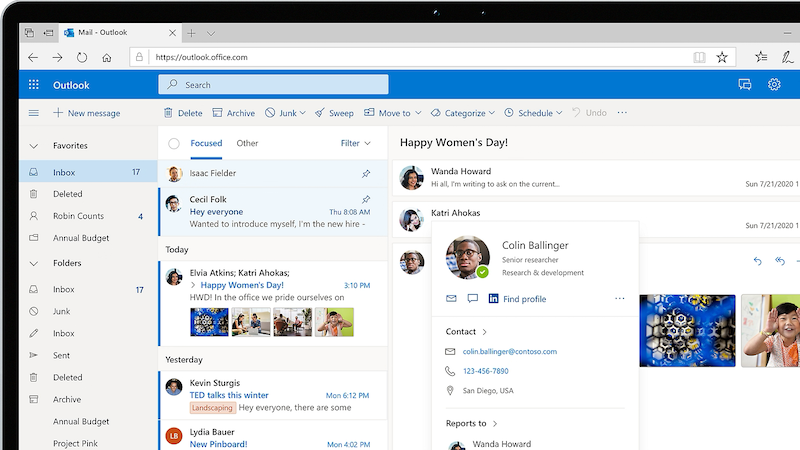
Task: Click the Reply arrow icon
Action: pos(758,261)
